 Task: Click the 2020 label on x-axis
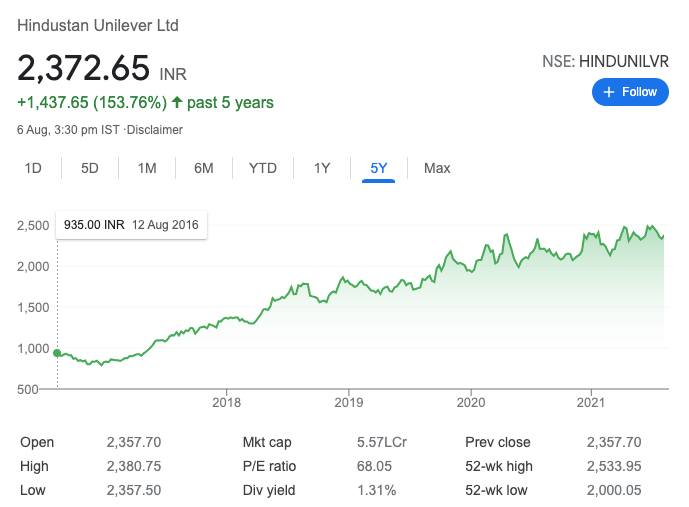470,403
